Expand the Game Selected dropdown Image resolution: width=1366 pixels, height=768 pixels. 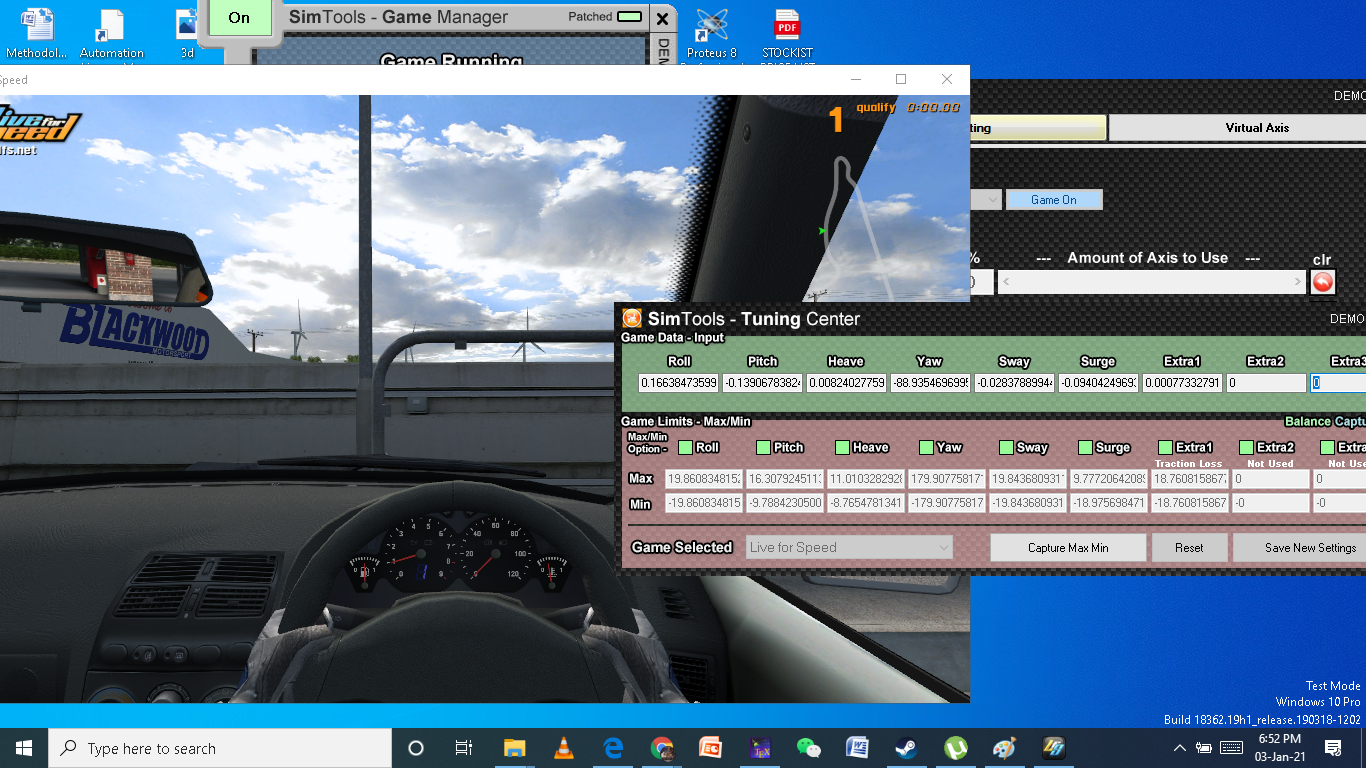pyautogui.click(x=850, y=547)
